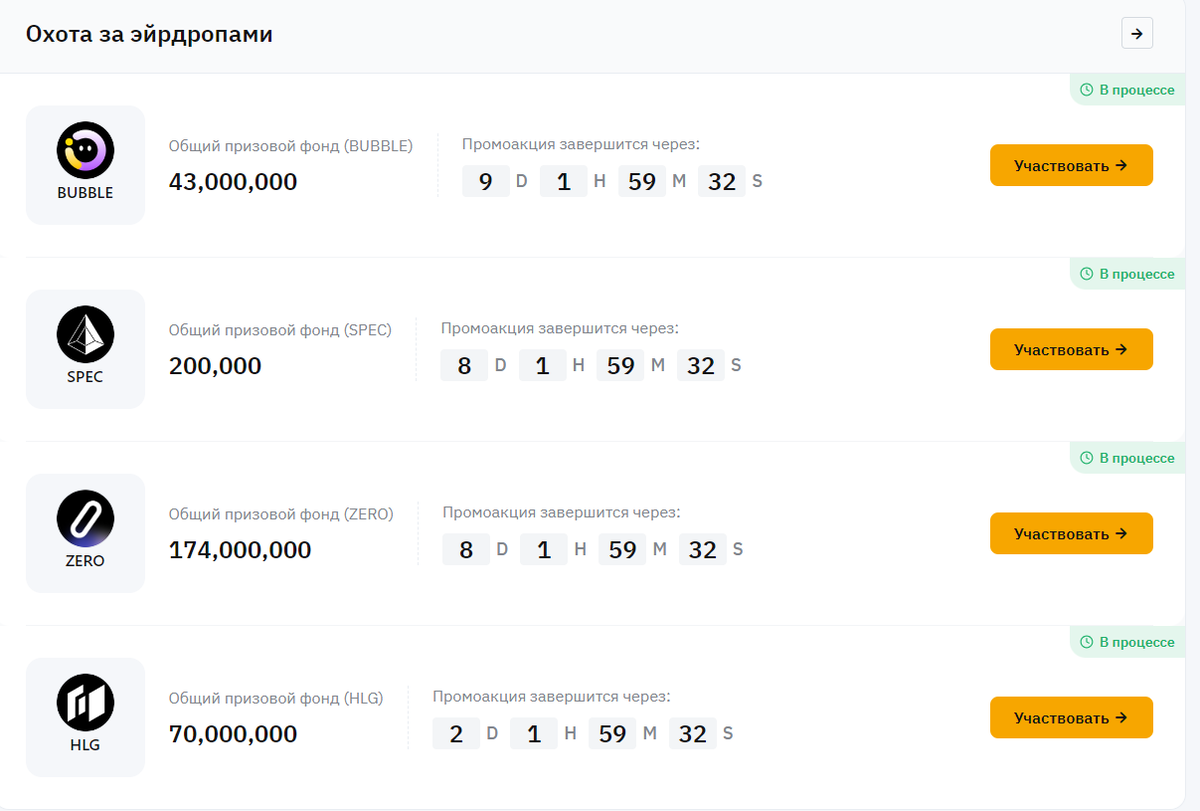The image size is (1200, 811).
Task: Click the 32 seconds box in SPEC row
Action: tap(701, 365)
